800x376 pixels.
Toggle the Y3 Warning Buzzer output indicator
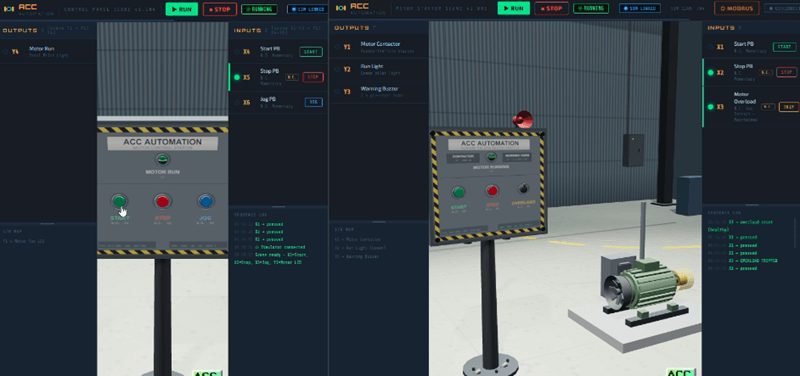(x=337, y=91)
